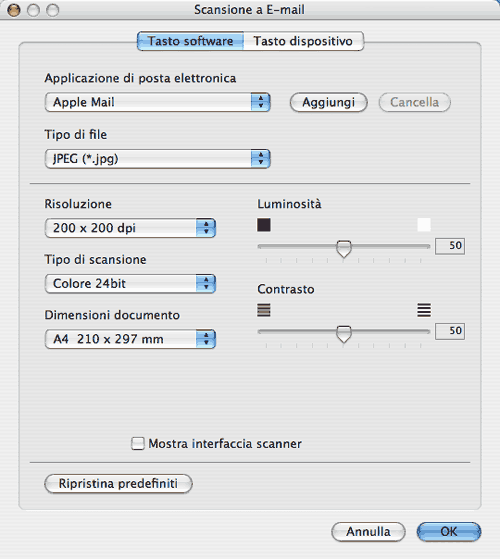
Task: Enable Mostra interfaccia scanner checkbox
Action: pyautogui.click(x=138, y=444)
